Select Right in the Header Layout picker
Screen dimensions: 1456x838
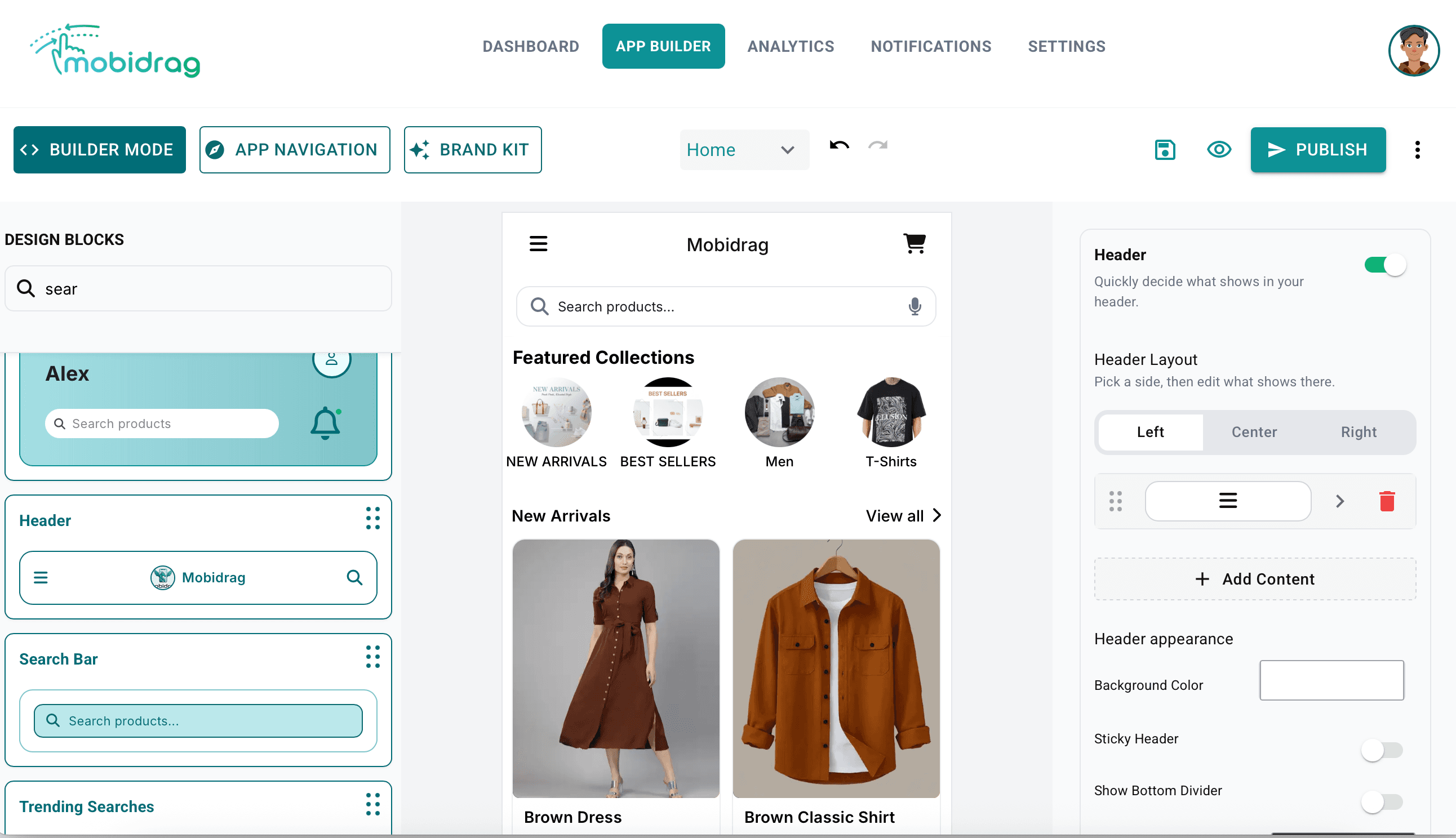(x=1359, y=431)
